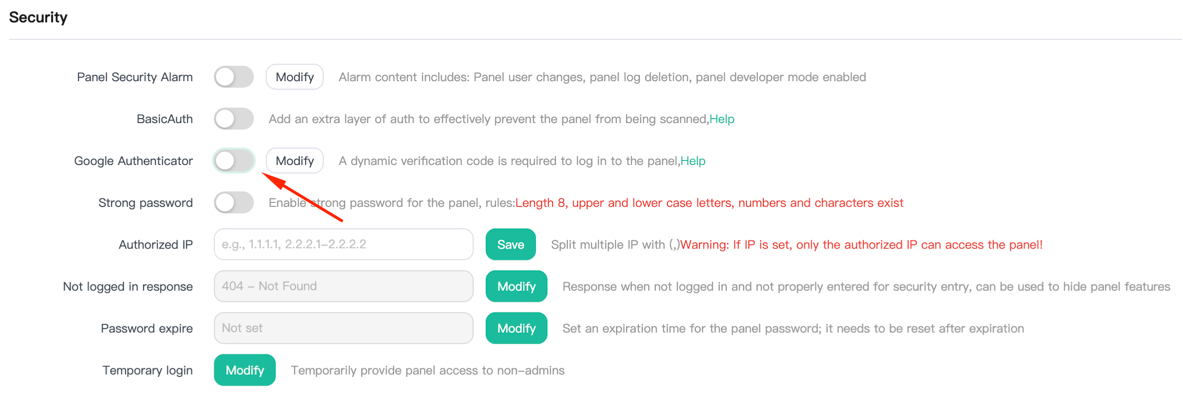Click the Google Authenticator label text
Viewport: 1183px width, 403px height.
134,161
